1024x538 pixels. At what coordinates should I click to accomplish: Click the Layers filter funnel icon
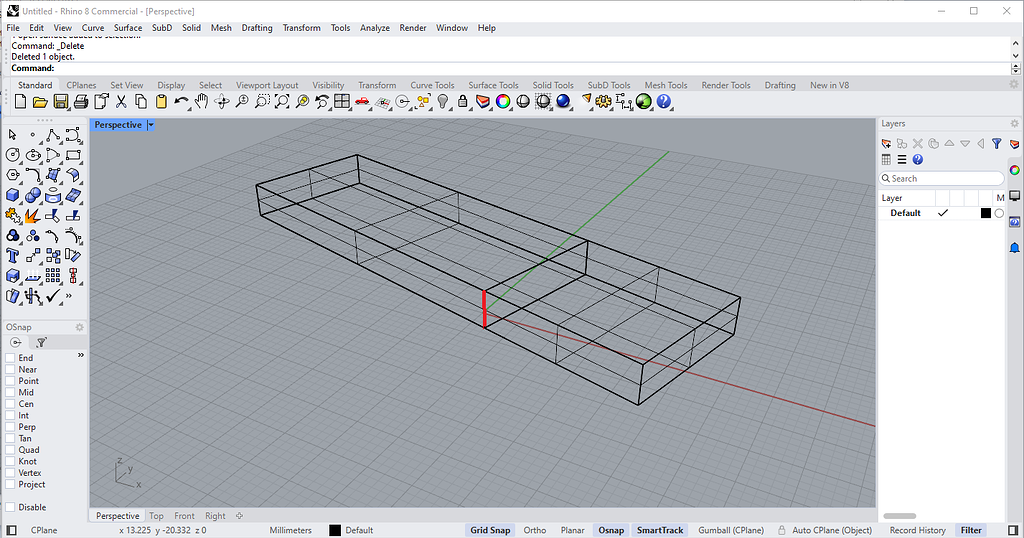pos(996,144)
